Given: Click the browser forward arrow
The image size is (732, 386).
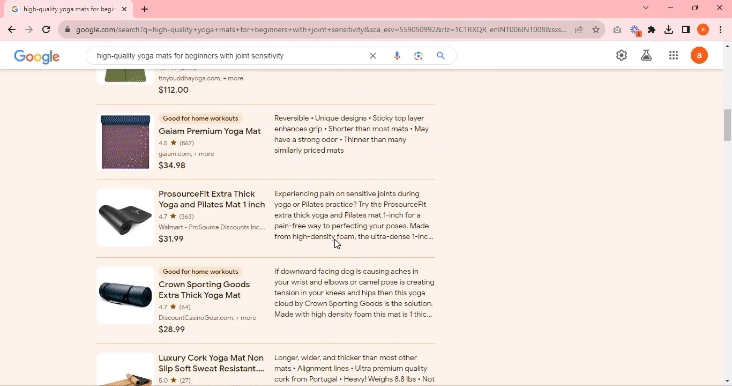Looking at the screenshot, I should tap(29, 29).
